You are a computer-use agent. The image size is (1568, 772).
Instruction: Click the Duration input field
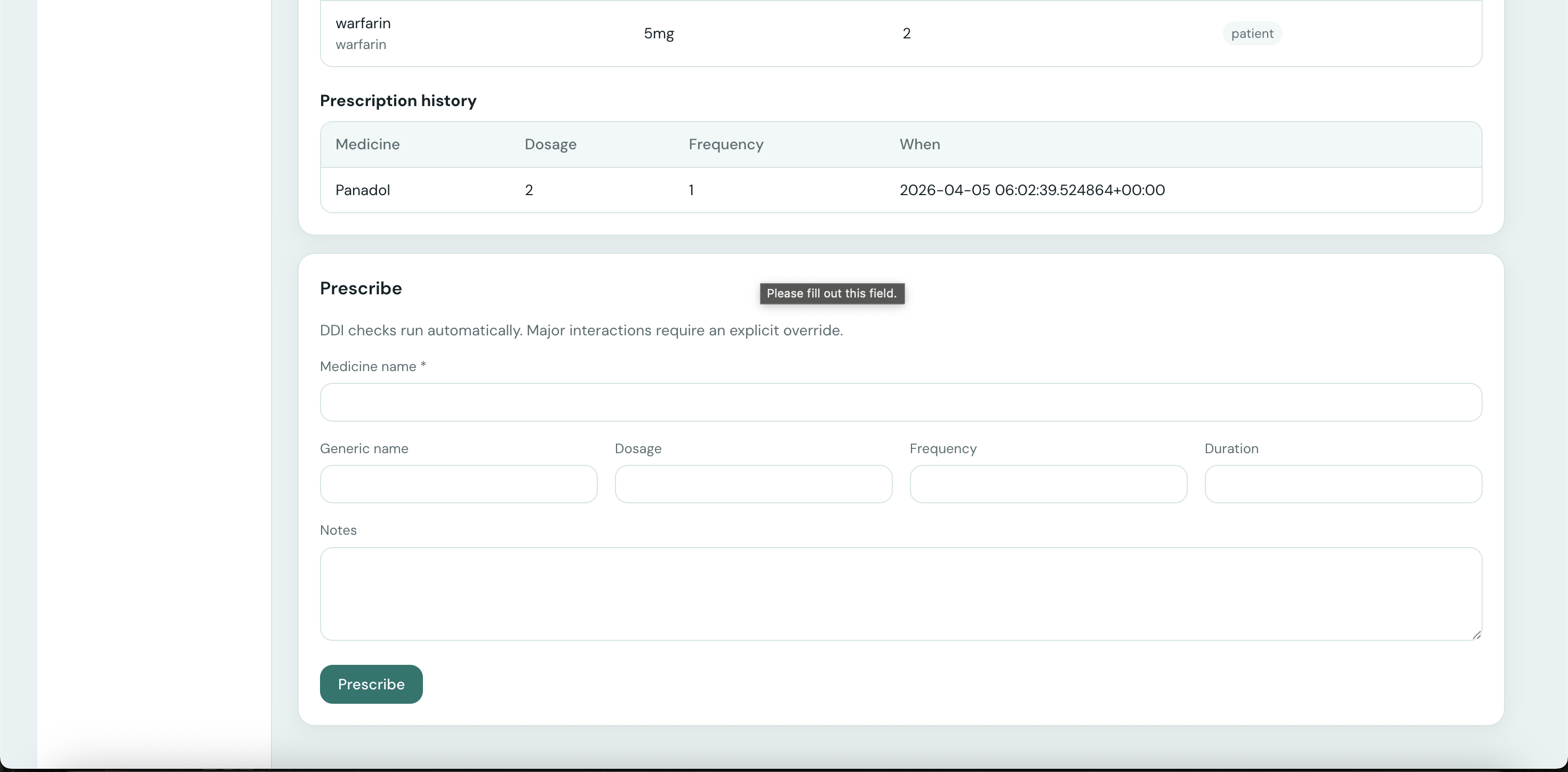click(x=1343, y=484)
